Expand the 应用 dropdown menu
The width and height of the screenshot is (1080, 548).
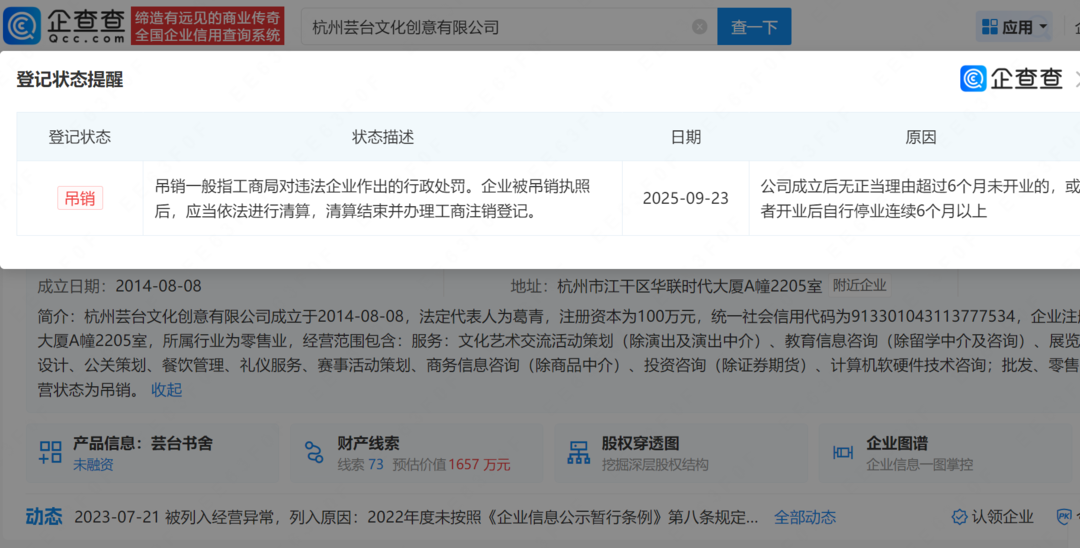(1043, 27)
